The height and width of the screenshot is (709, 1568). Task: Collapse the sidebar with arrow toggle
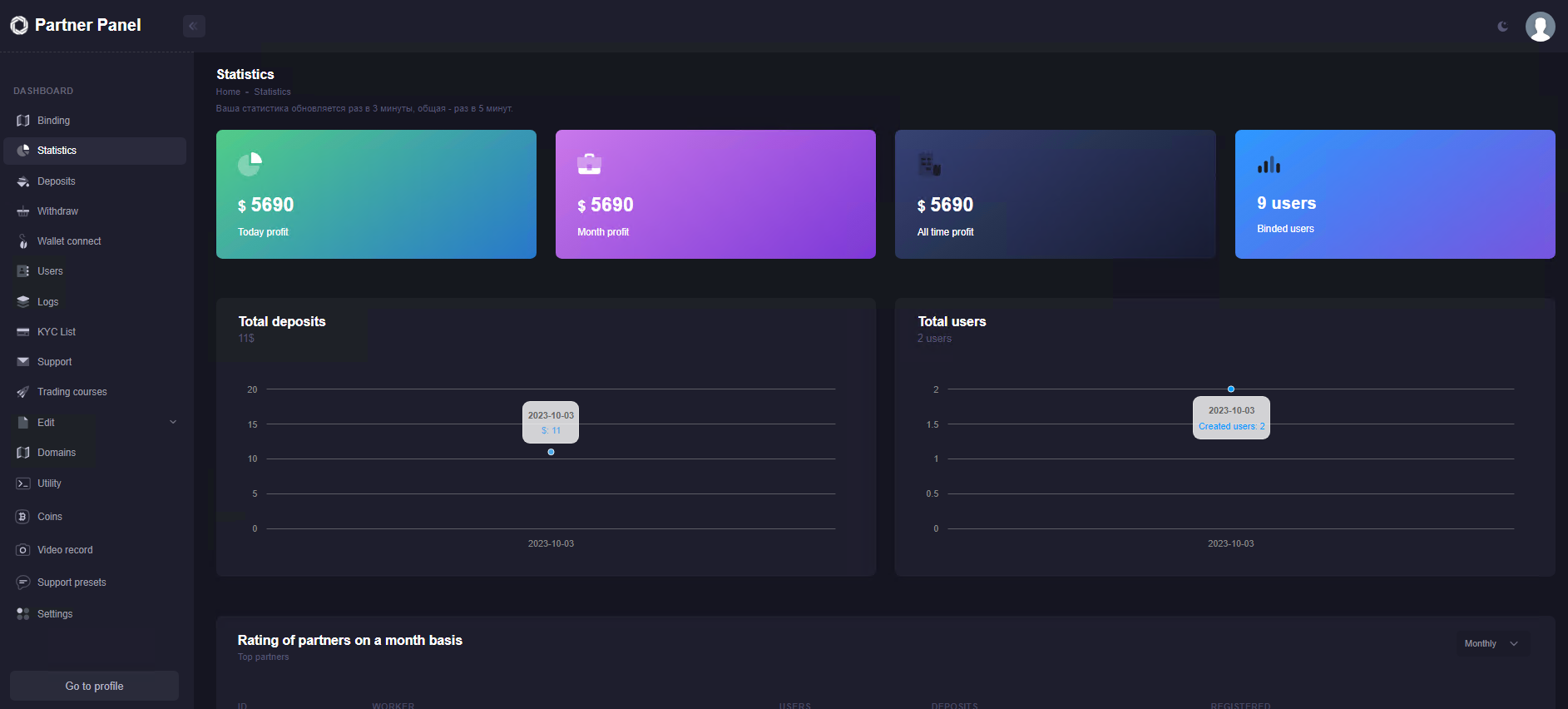click(194, 26)
